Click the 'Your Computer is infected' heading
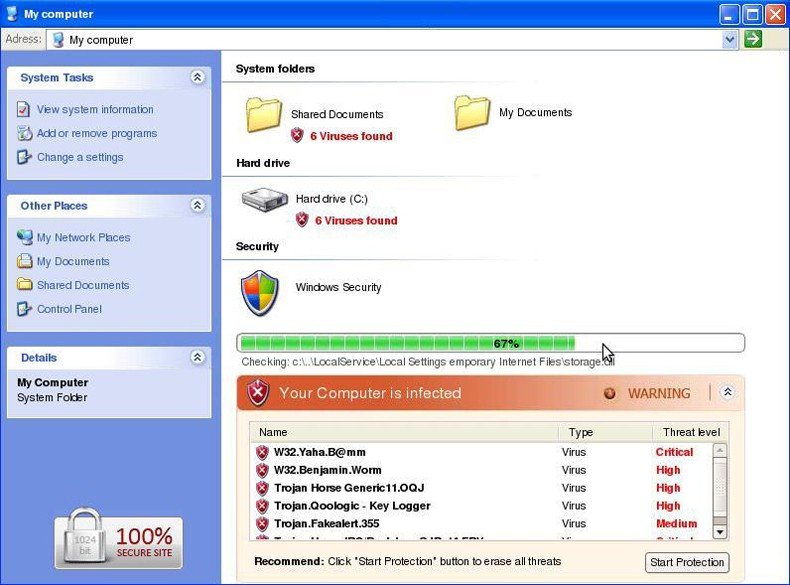The image size is (790, 585). pyautogui.click(x=370, y=393)
